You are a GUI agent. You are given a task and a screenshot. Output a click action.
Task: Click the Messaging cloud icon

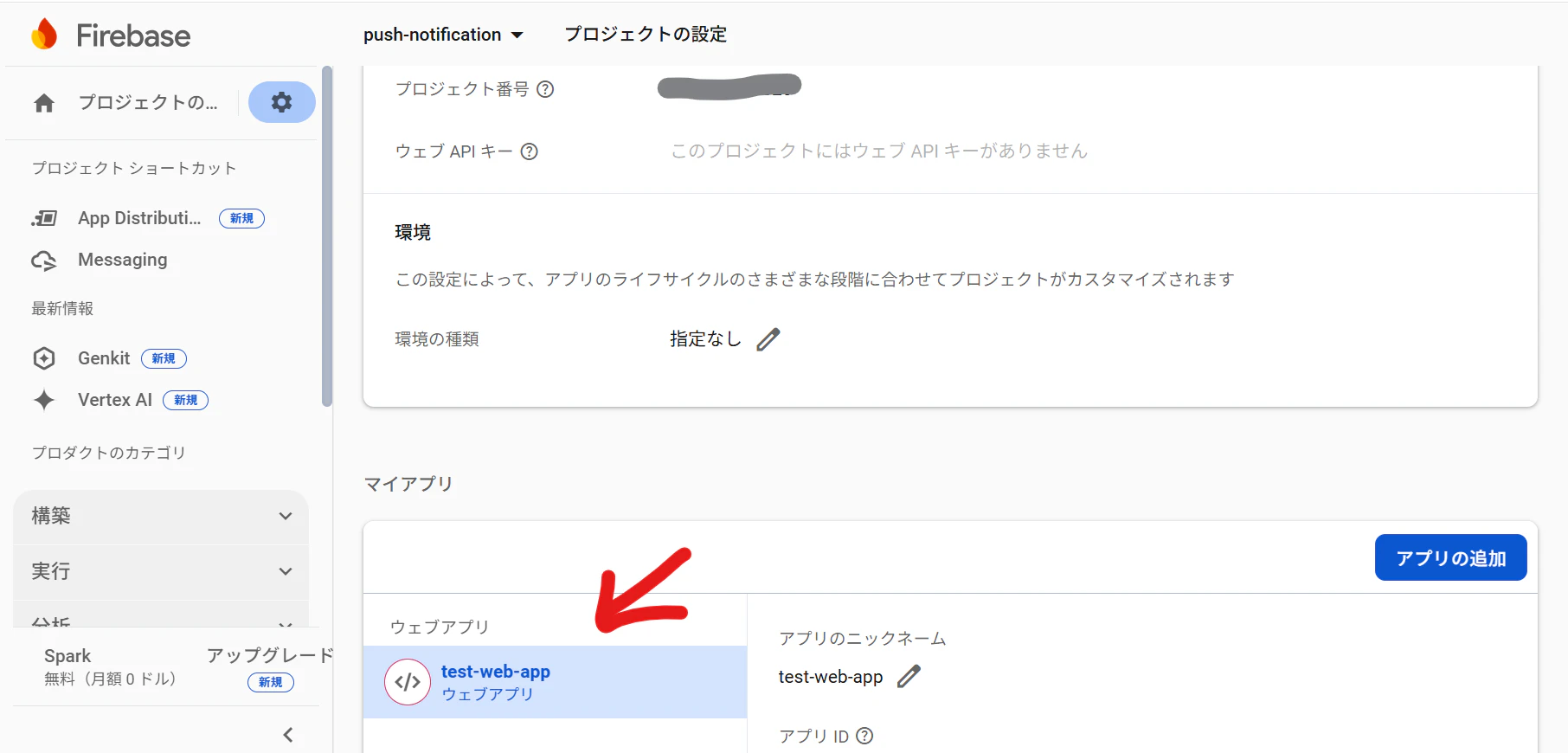(x=44, y=261)
